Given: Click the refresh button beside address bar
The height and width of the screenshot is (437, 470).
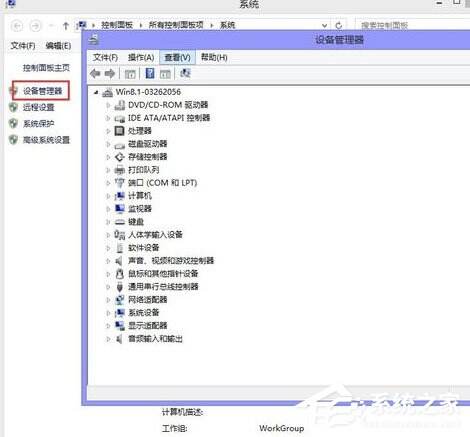Looking at the screenshot, I should (339, 25).
